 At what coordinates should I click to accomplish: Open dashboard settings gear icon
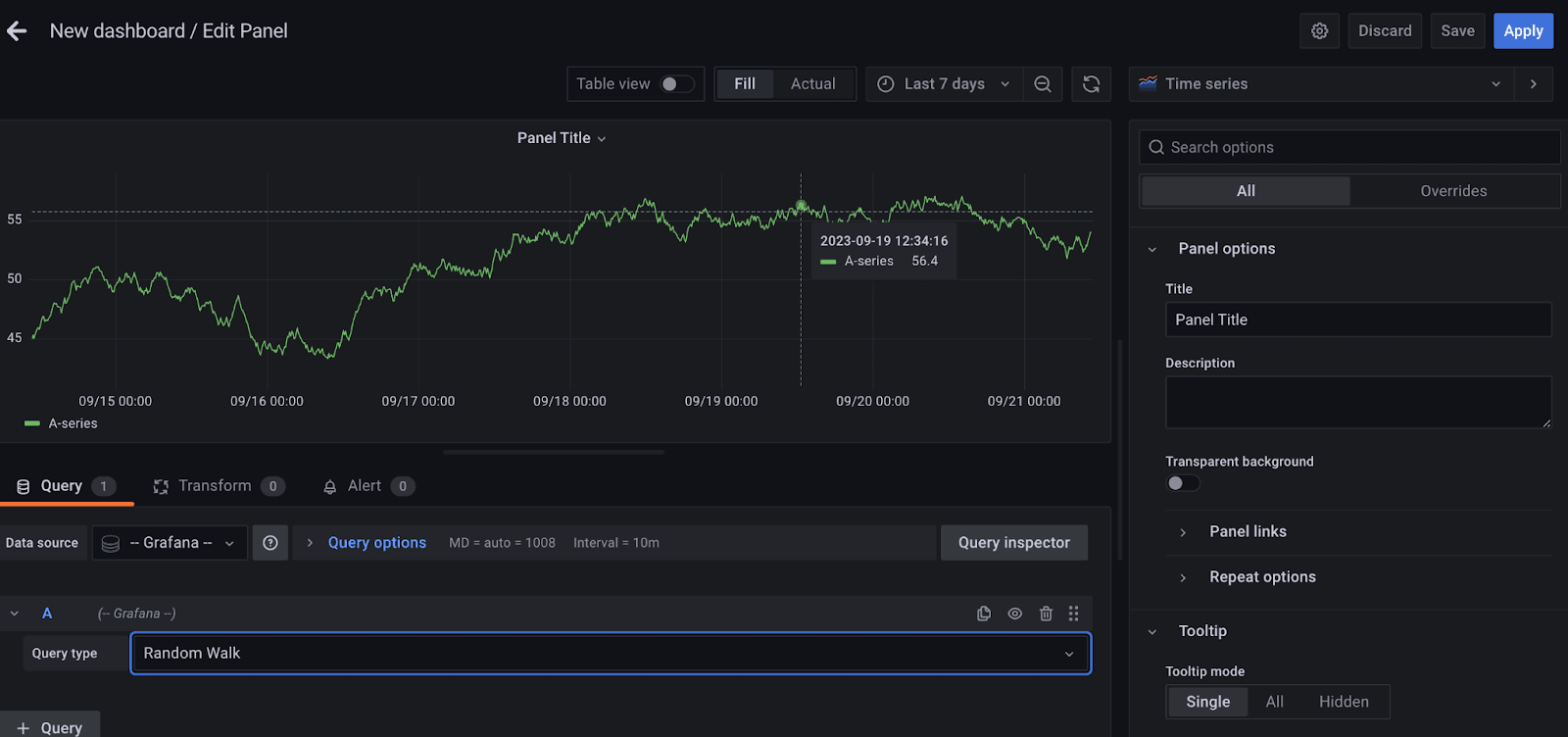[1319, 31]
